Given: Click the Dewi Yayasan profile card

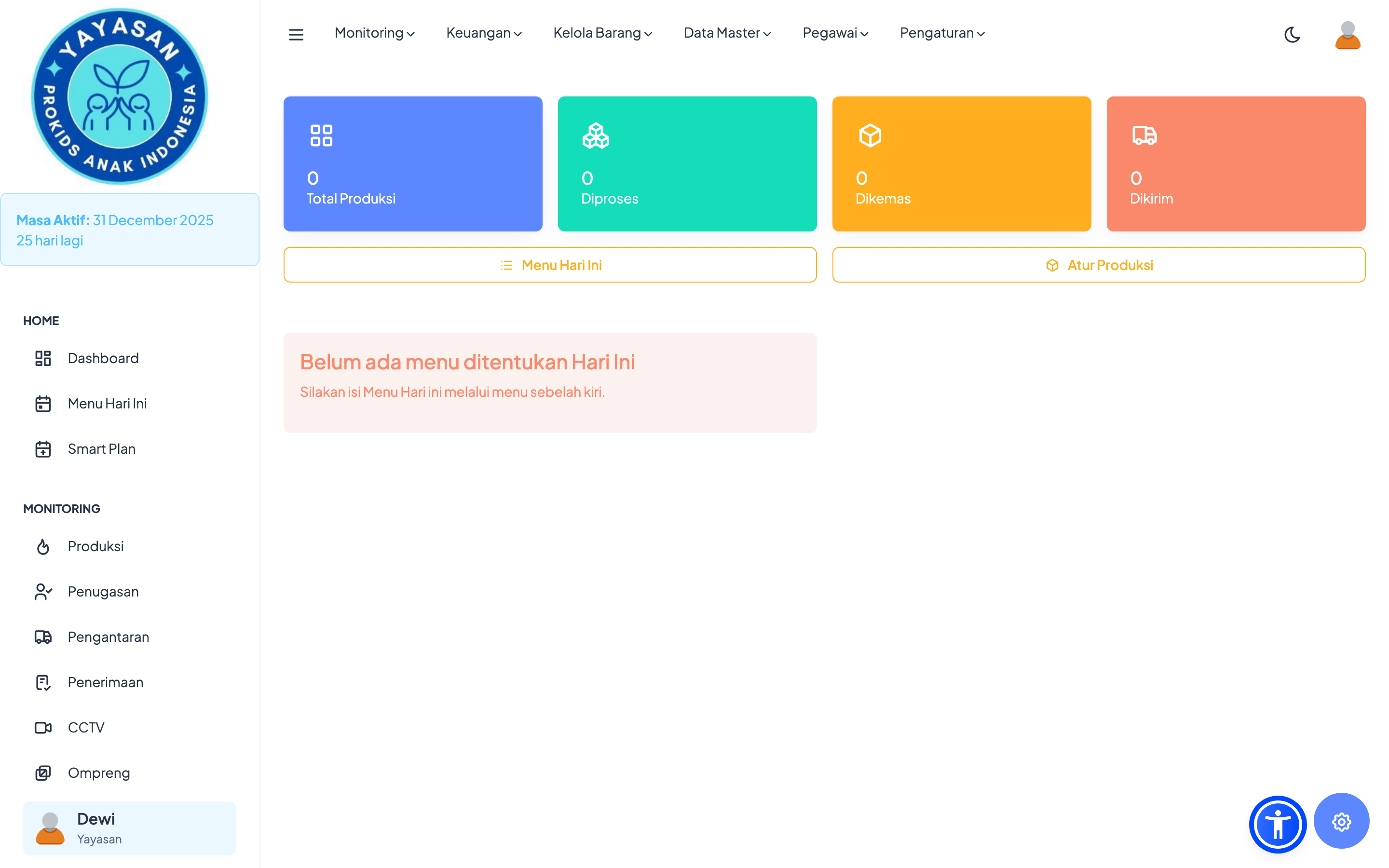Looking at the screenshot, I should 130,828.
